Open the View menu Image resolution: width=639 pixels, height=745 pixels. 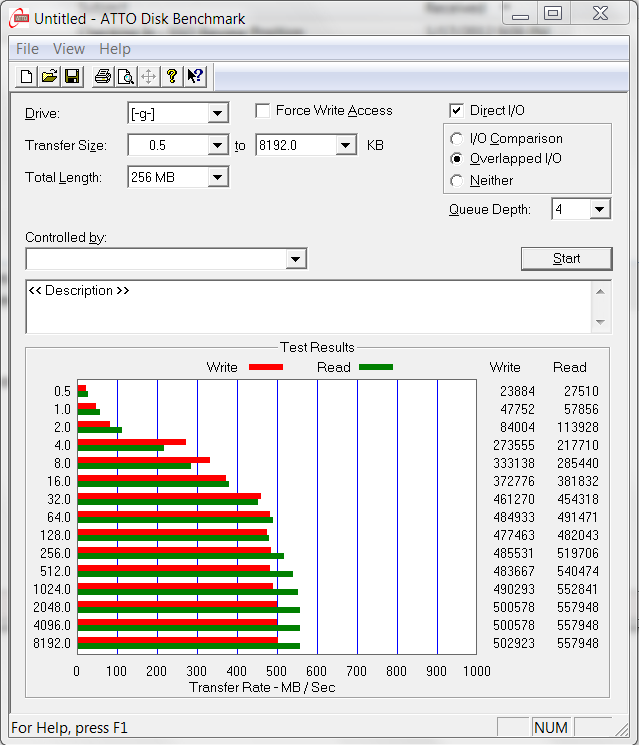click(69, 49)
